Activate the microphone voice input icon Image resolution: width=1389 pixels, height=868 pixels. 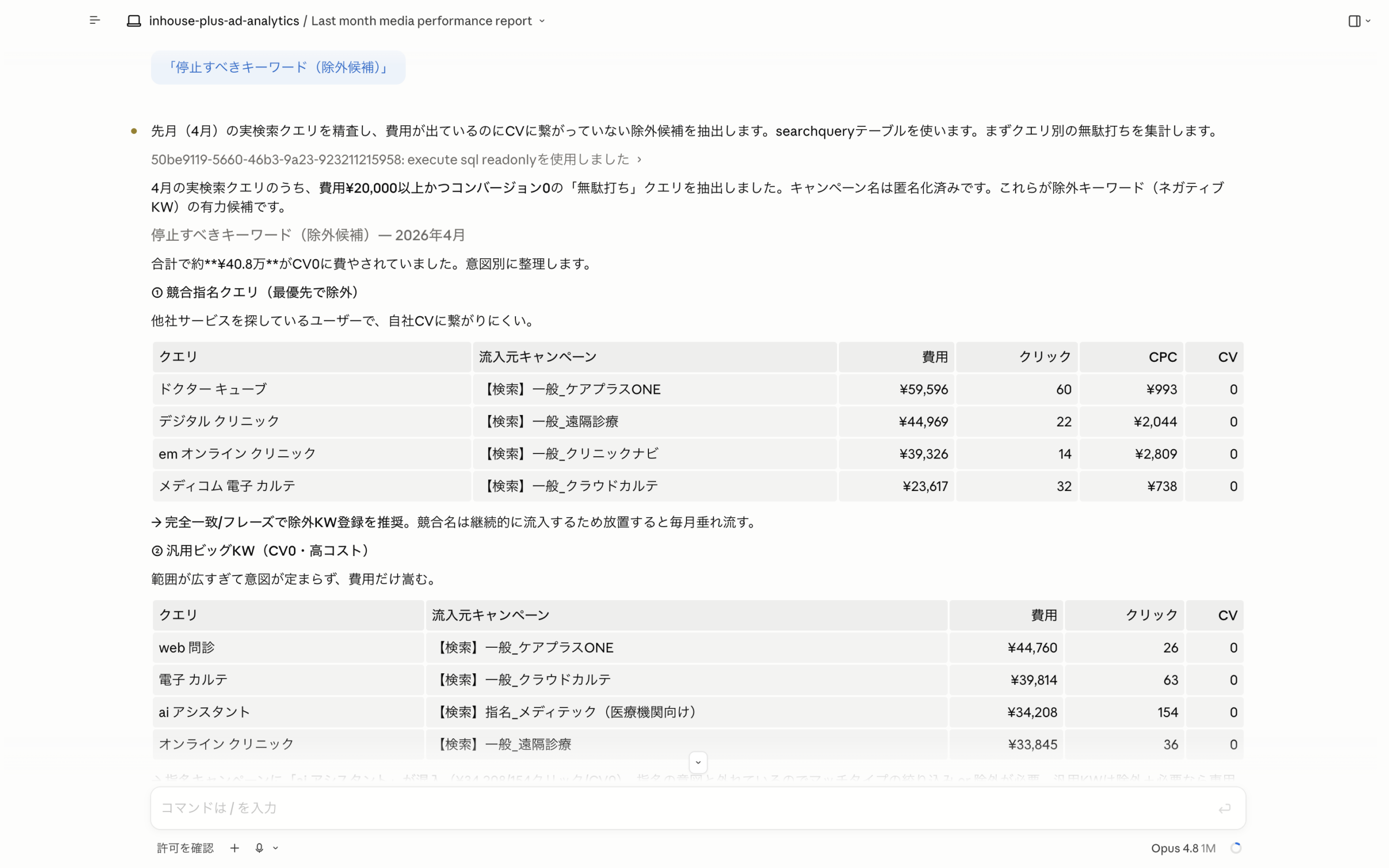click(x=259, y=848)
